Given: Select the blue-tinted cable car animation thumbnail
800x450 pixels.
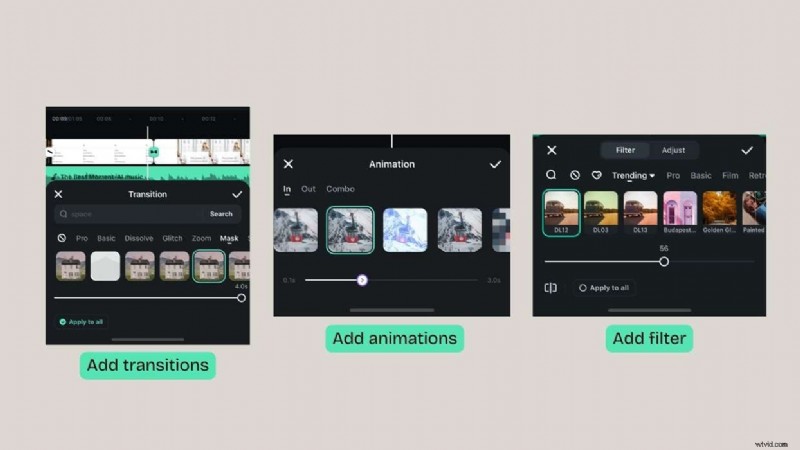Looking at the screenshot, I should pyautogui.click(x=405, y=230).
